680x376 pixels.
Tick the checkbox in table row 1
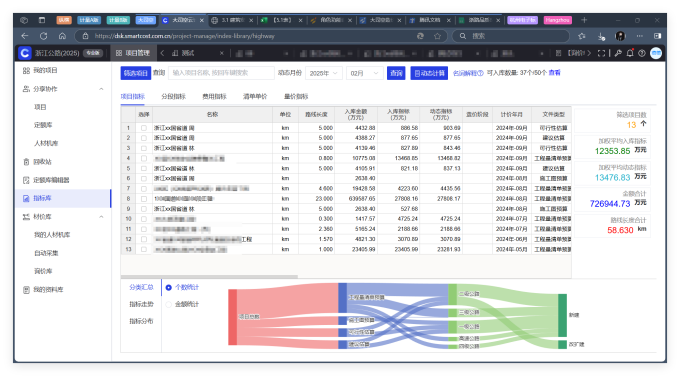(x=144, y=128)
